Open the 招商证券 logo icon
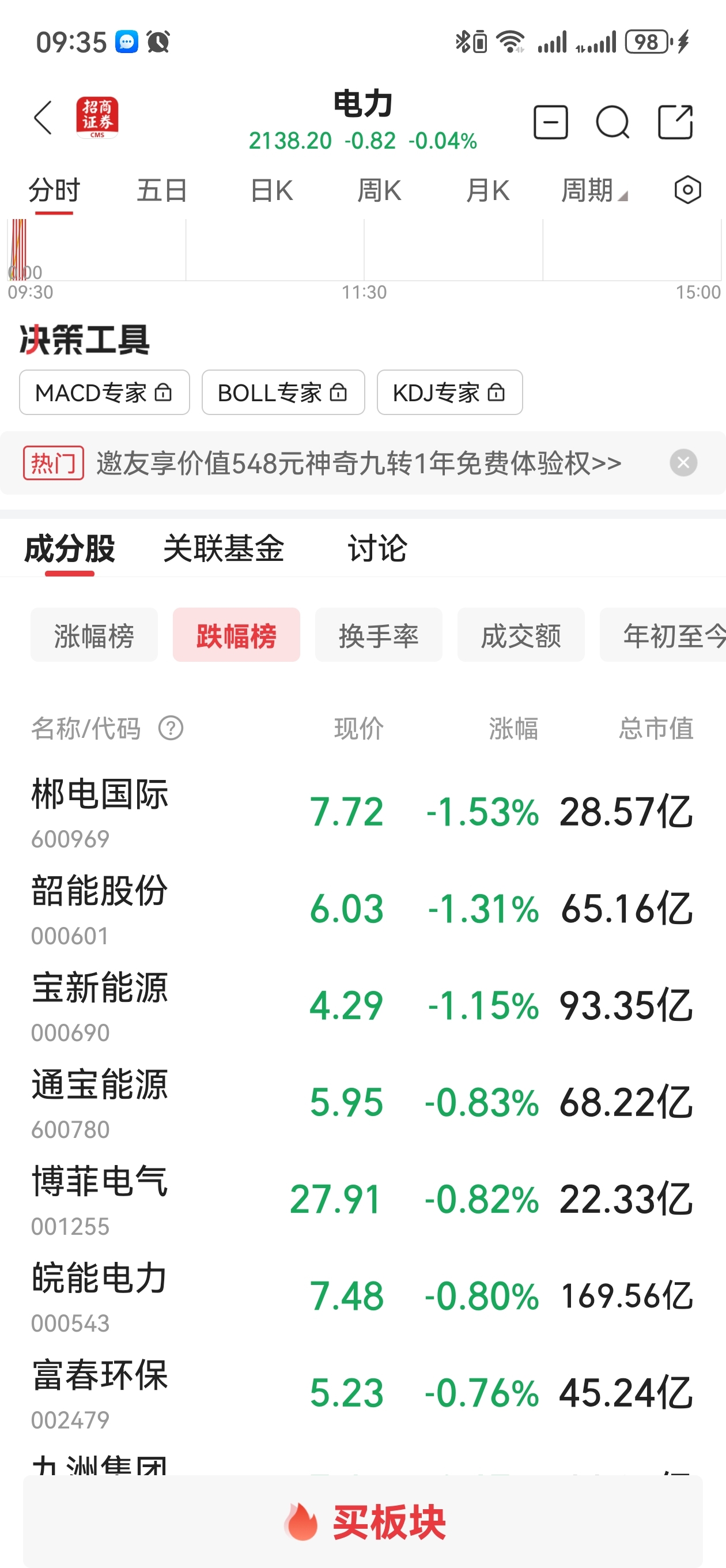The height and width of the screenshot is (1568, 726). 97,118
